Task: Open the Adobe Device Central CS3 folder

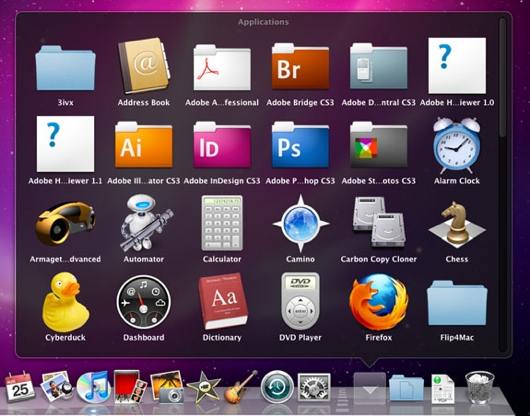Action: point(378,67)
